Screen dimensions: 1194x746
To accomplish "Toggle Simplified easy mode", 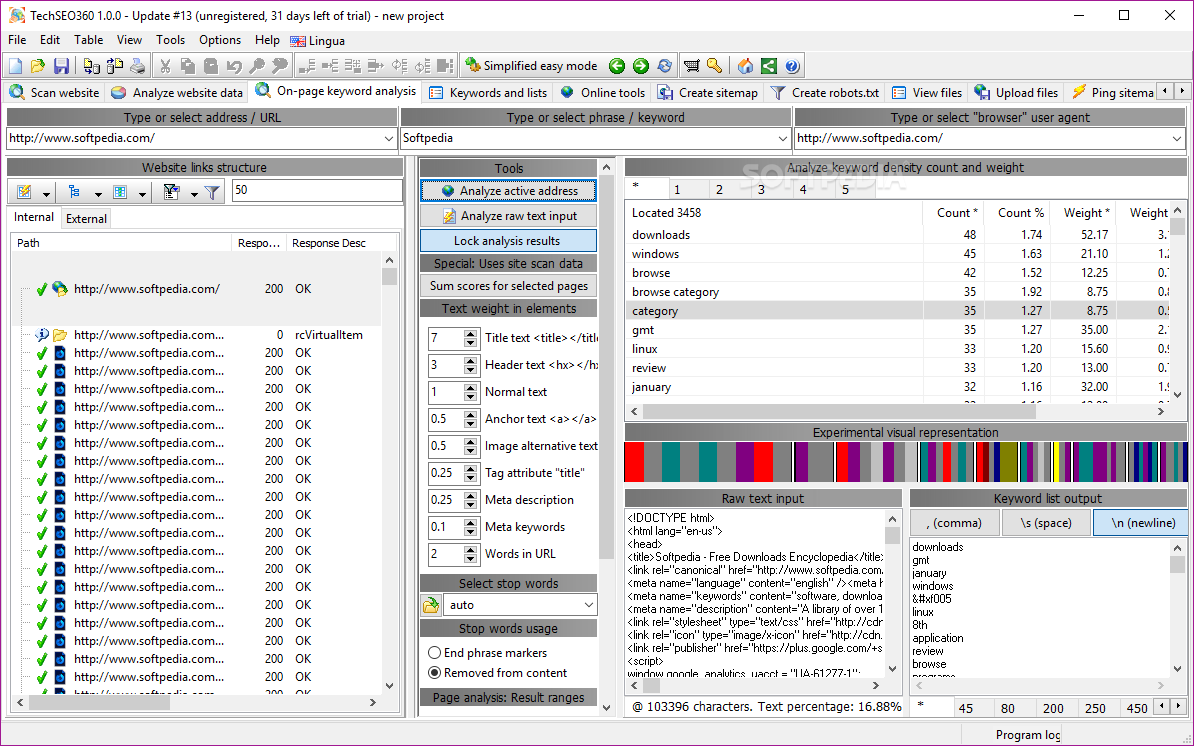I will click(531, 66).
